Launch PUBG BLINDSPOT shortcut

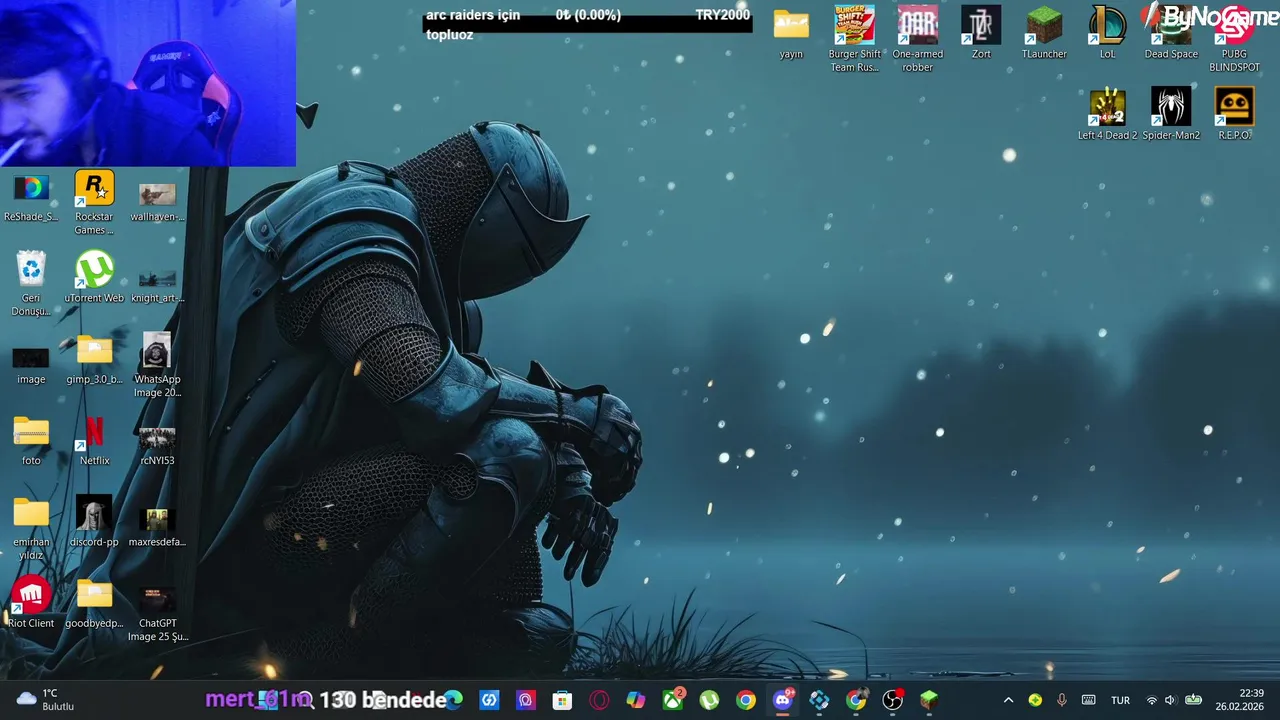coord(1234,40)
